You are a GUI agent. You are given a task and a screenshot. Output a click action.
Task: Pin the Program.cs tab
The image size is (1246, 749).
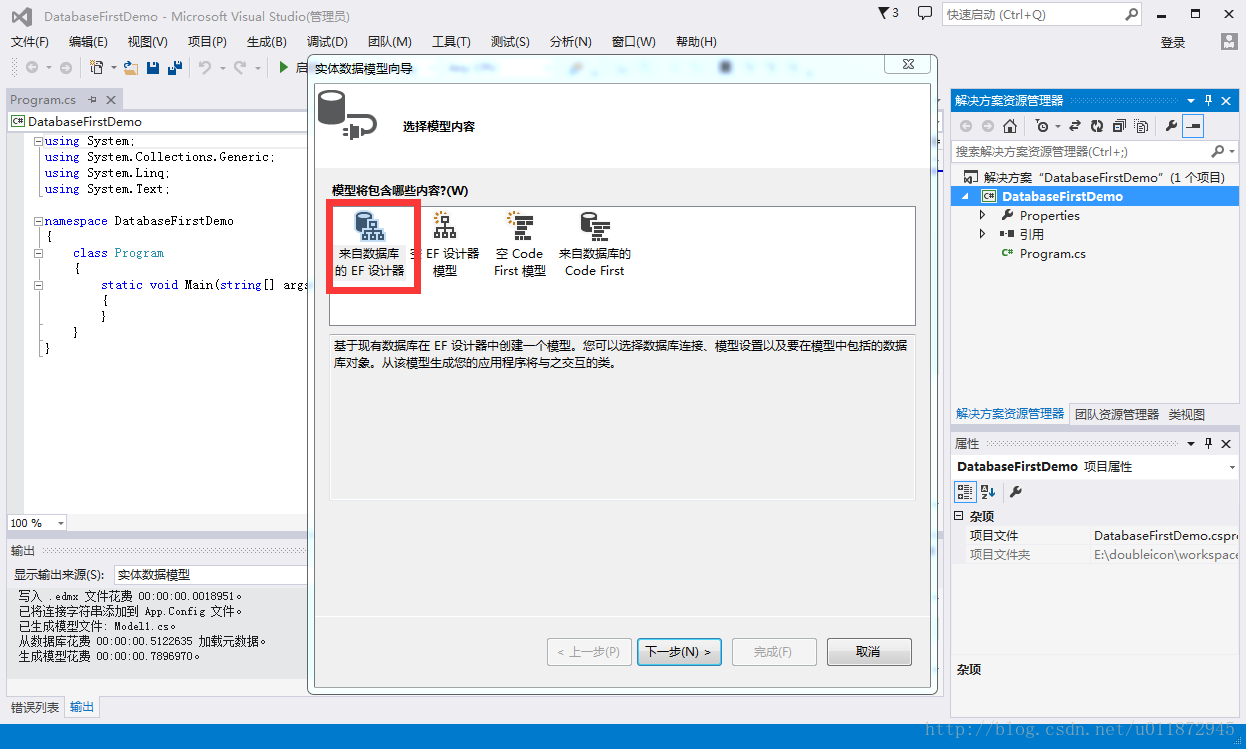click(93, 100)
